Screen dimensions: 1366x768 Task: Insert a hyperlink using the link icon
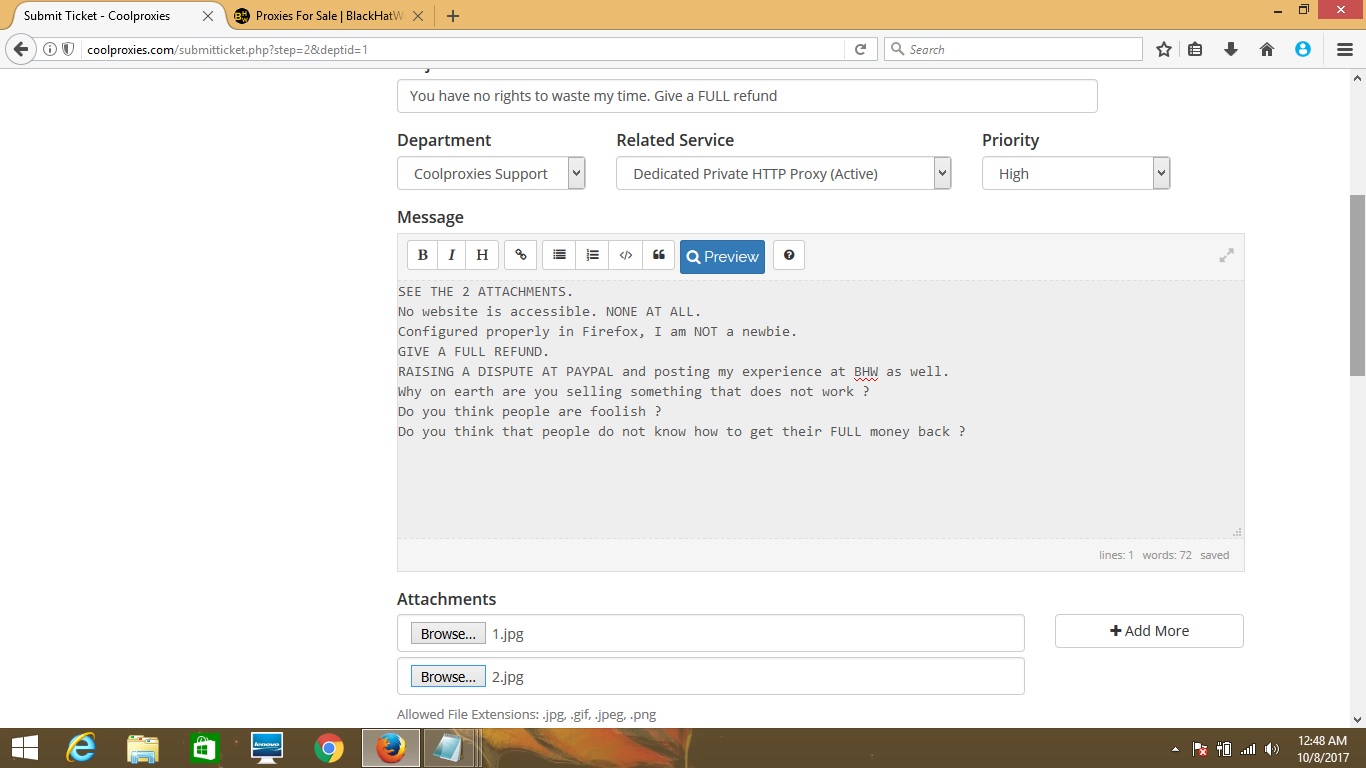coord(521,256)
